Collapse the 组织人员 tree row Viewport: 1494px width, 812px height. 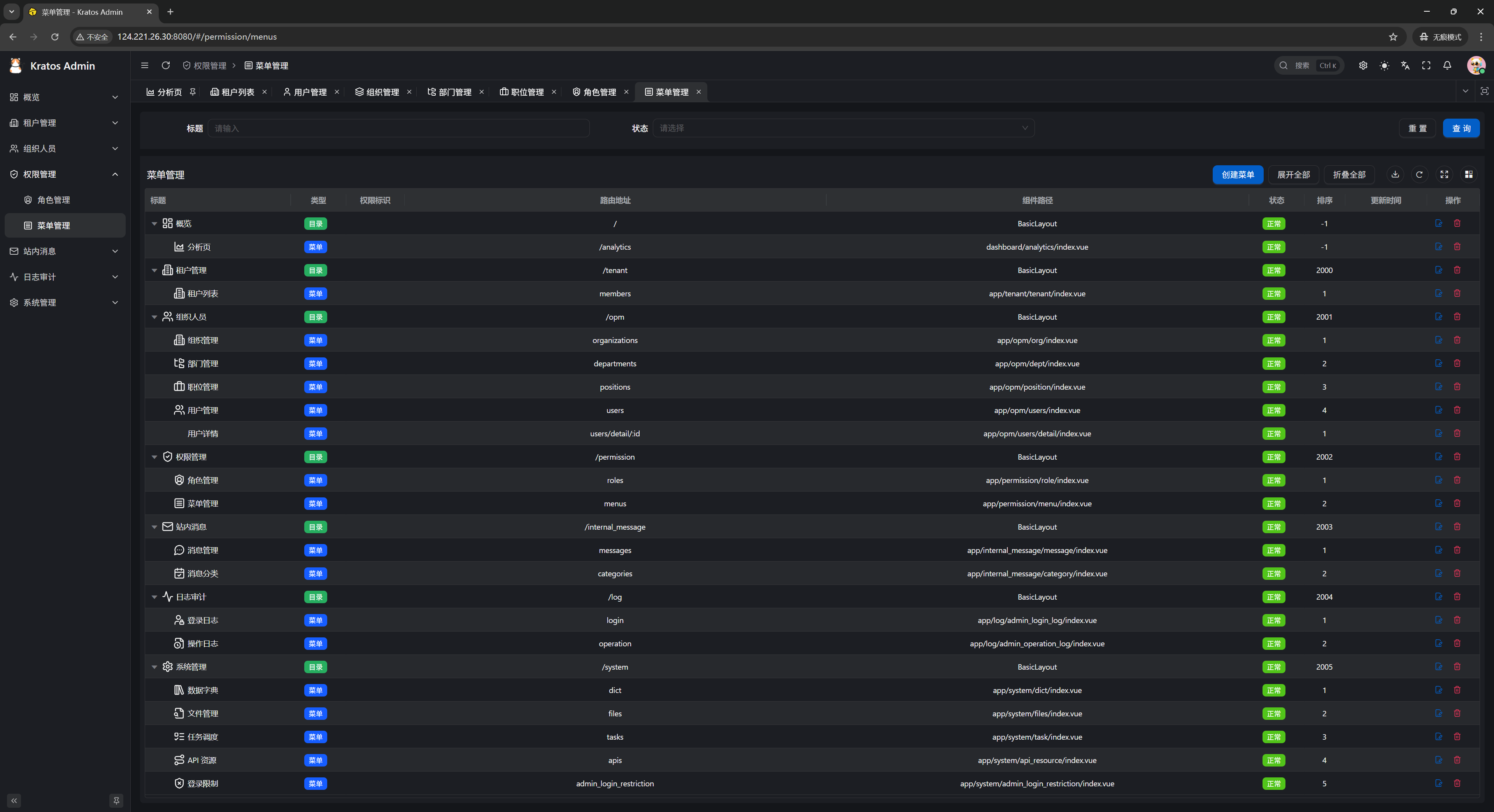tap(154, 317)
